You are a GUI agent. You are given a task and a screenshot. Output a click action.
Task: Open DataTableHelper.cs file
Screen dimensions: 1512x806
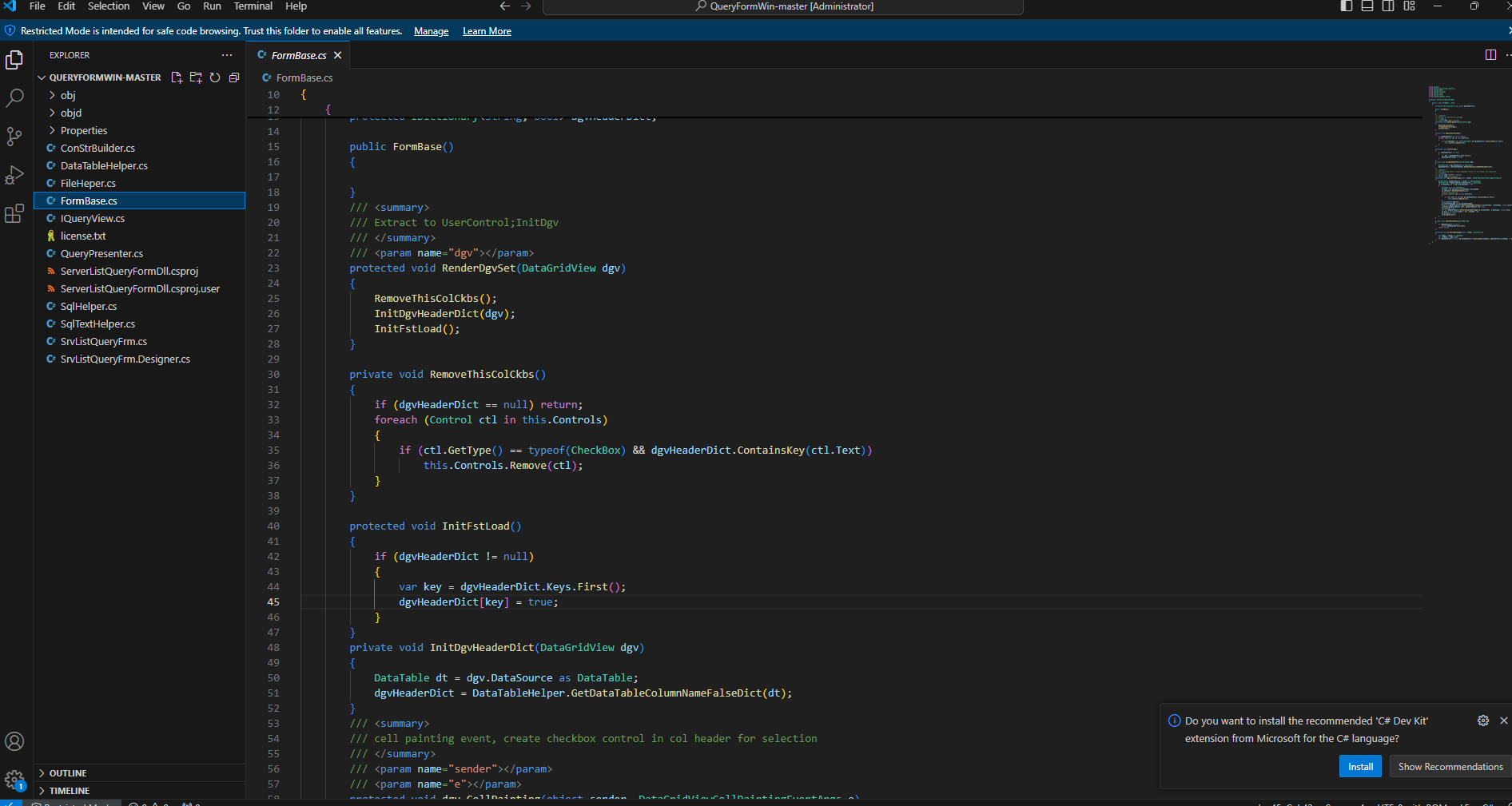tap(104, 165)
